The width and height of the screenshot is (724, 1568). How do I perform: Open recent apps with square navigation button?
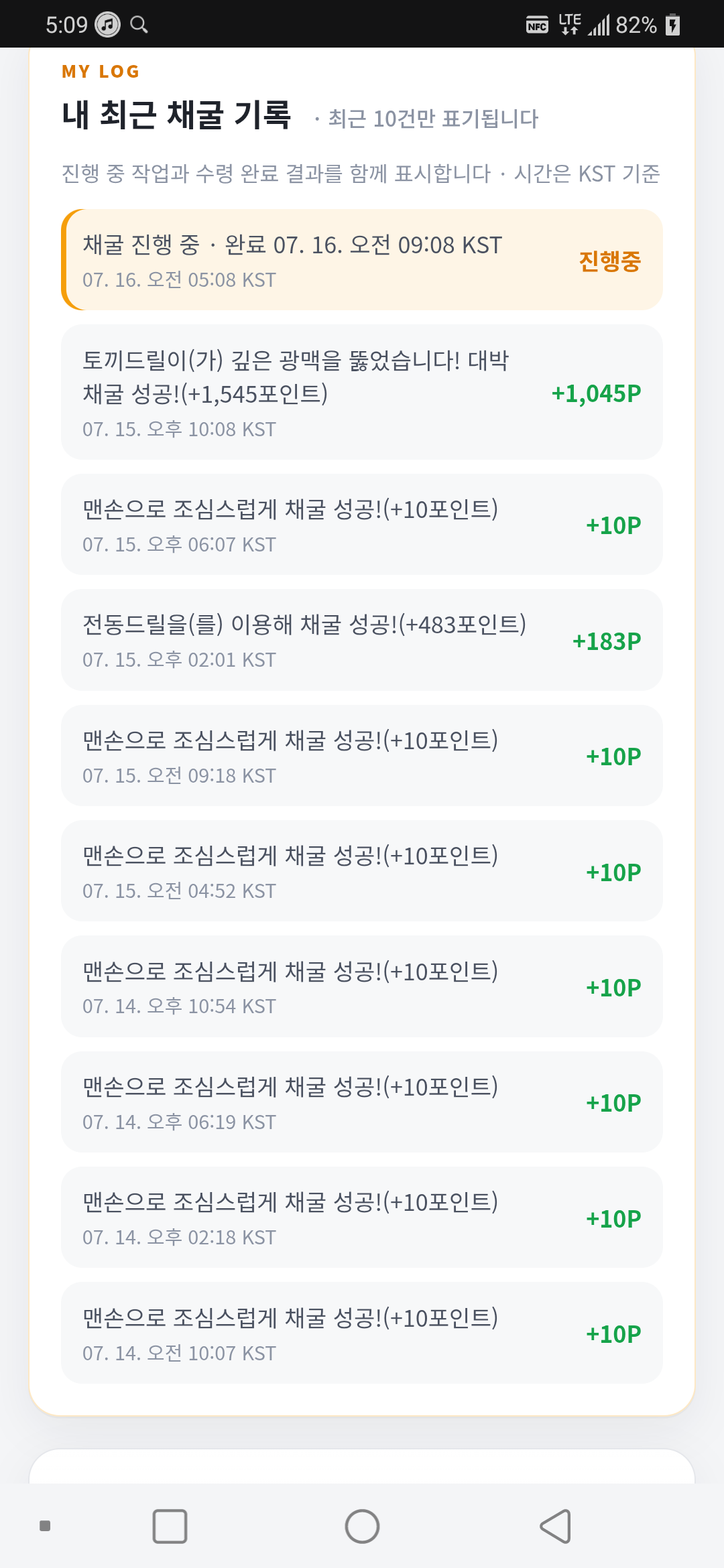point(170,1526)
